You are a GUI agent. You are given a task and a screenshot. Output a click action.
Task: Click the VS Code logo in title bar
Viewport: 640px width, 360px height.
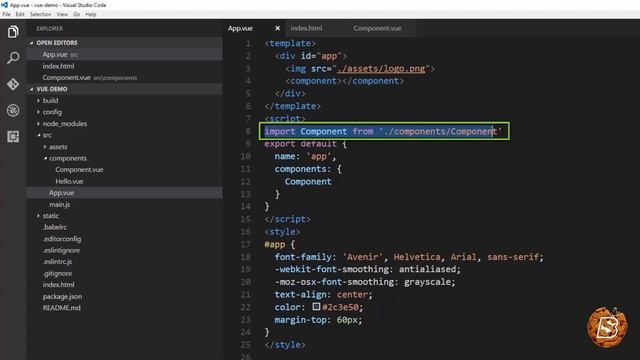[4, 5]
